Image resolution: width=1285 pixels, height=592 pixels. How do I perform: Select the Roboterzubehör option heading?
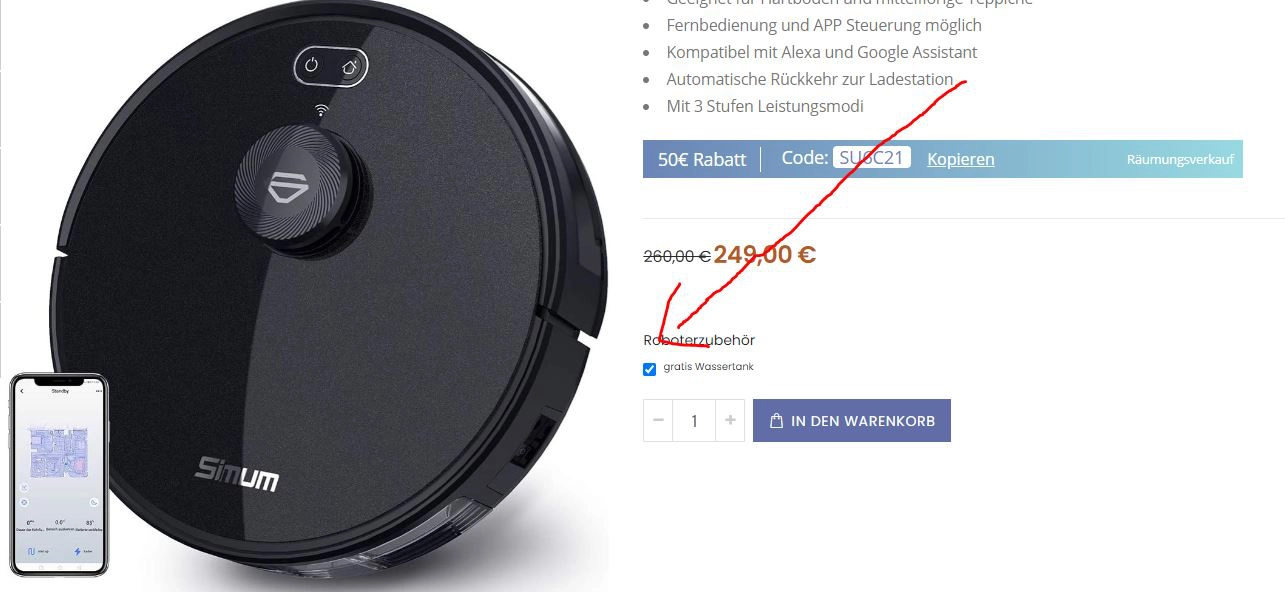pyautogui.click(x=699, y=340)
